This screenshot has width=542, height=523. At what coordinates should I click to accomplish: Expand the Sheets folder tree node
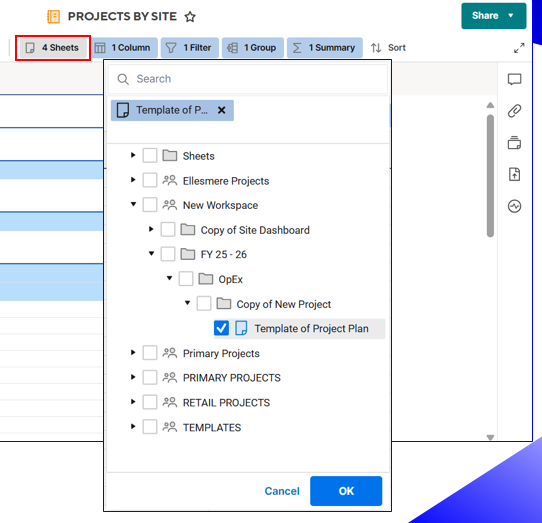[x=133, y=155]
